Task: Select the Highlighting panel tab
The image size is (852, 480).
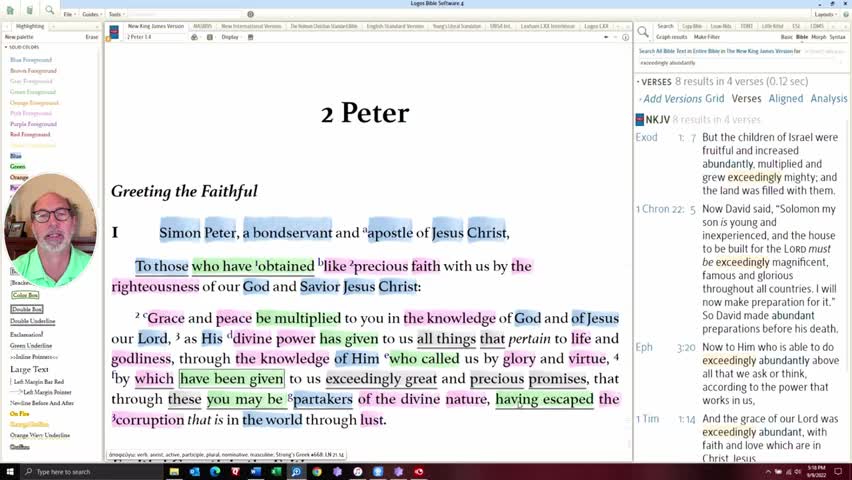Action: pyautogui.click(x=30, y=26)
